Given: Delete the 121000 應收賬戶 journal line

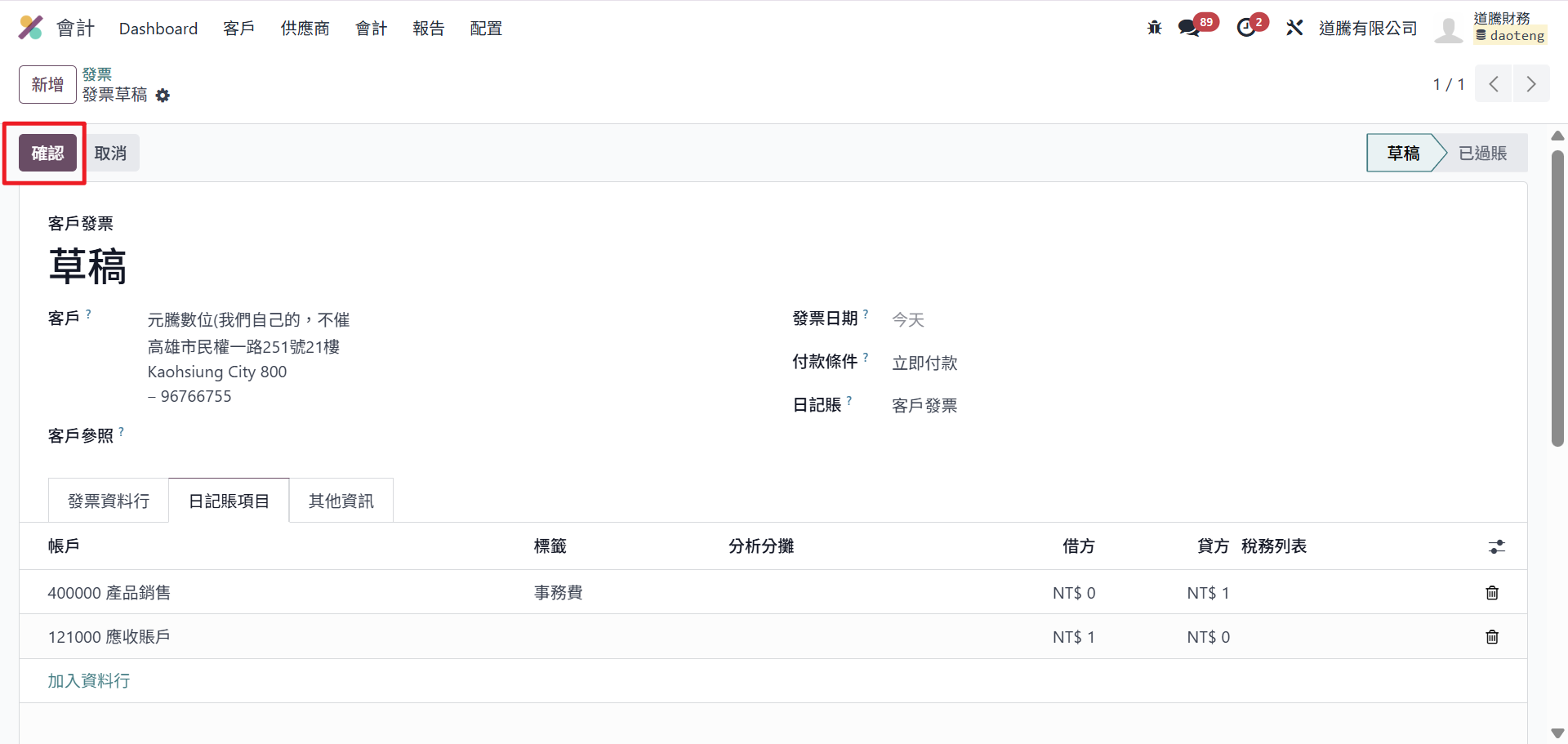Looking at the screenshot, I should (1492, 637).
